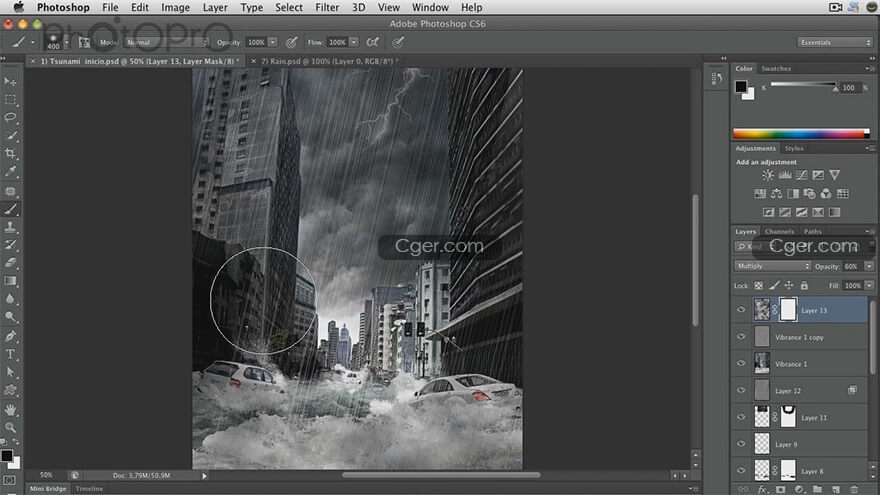Toggle lock all for the layer

(x=804, y=286)
